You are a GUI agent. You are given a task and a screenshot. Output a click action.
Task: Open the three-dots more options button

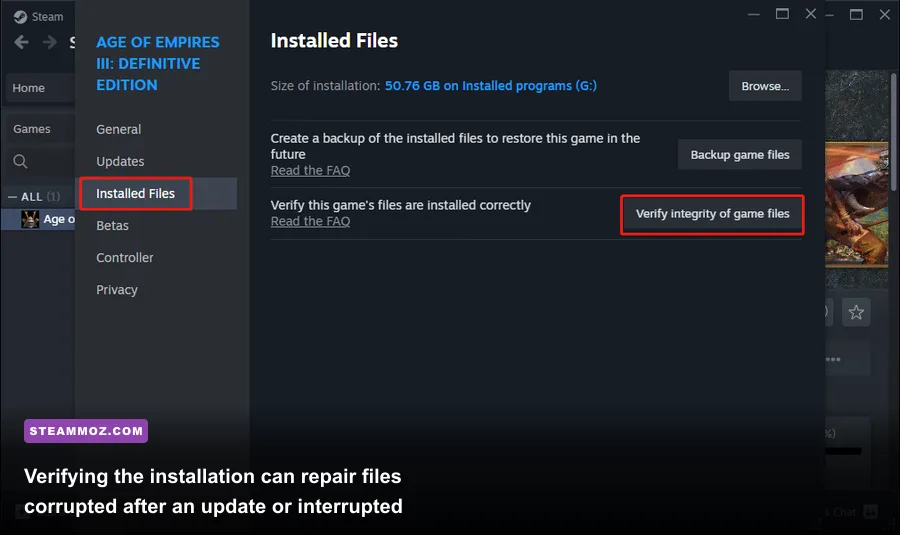coord(833,359)
